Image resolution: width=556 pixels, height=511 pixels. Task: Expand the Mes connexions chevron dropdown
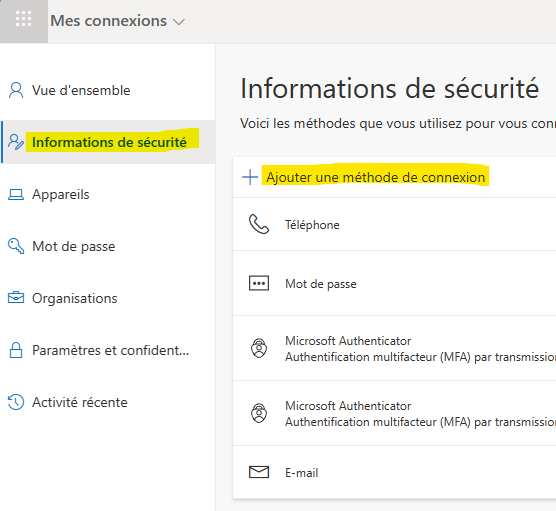179,22
